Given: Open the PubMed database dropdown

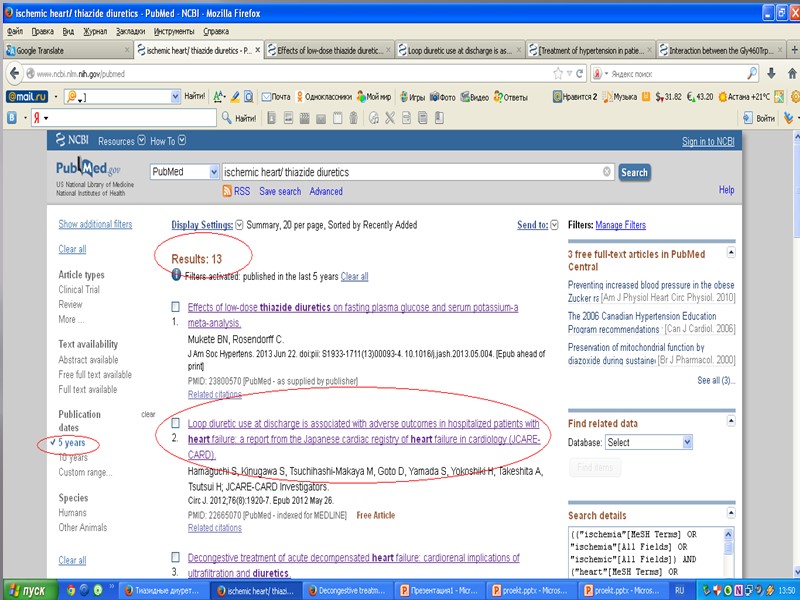Looking at the screenshot, I should [184, 172].
